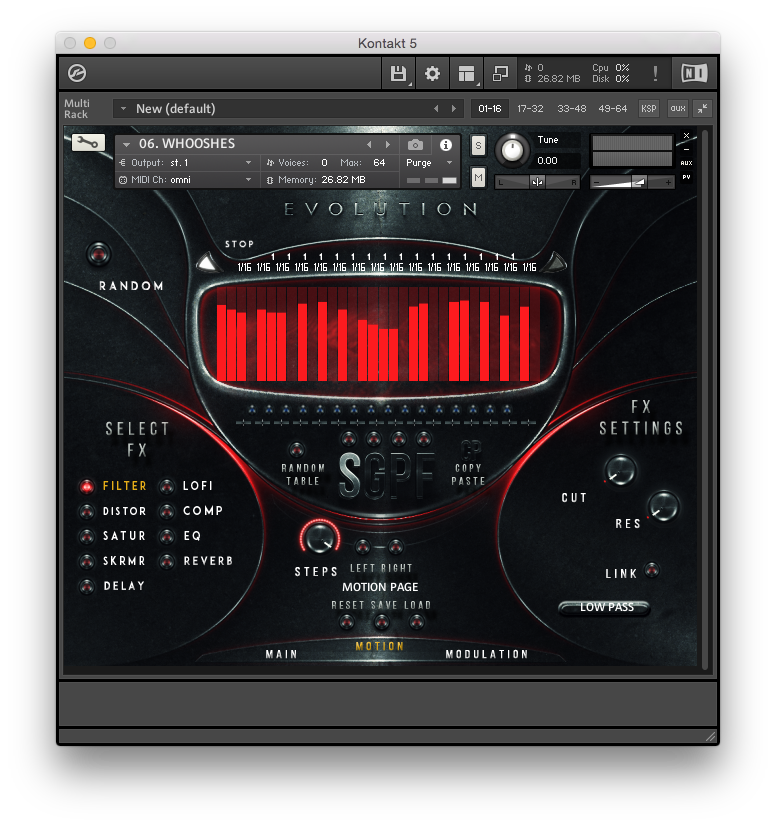This screenshot has width=776, height=826.
Task: Click the exclamation panic button
Action: pos(655,73)
